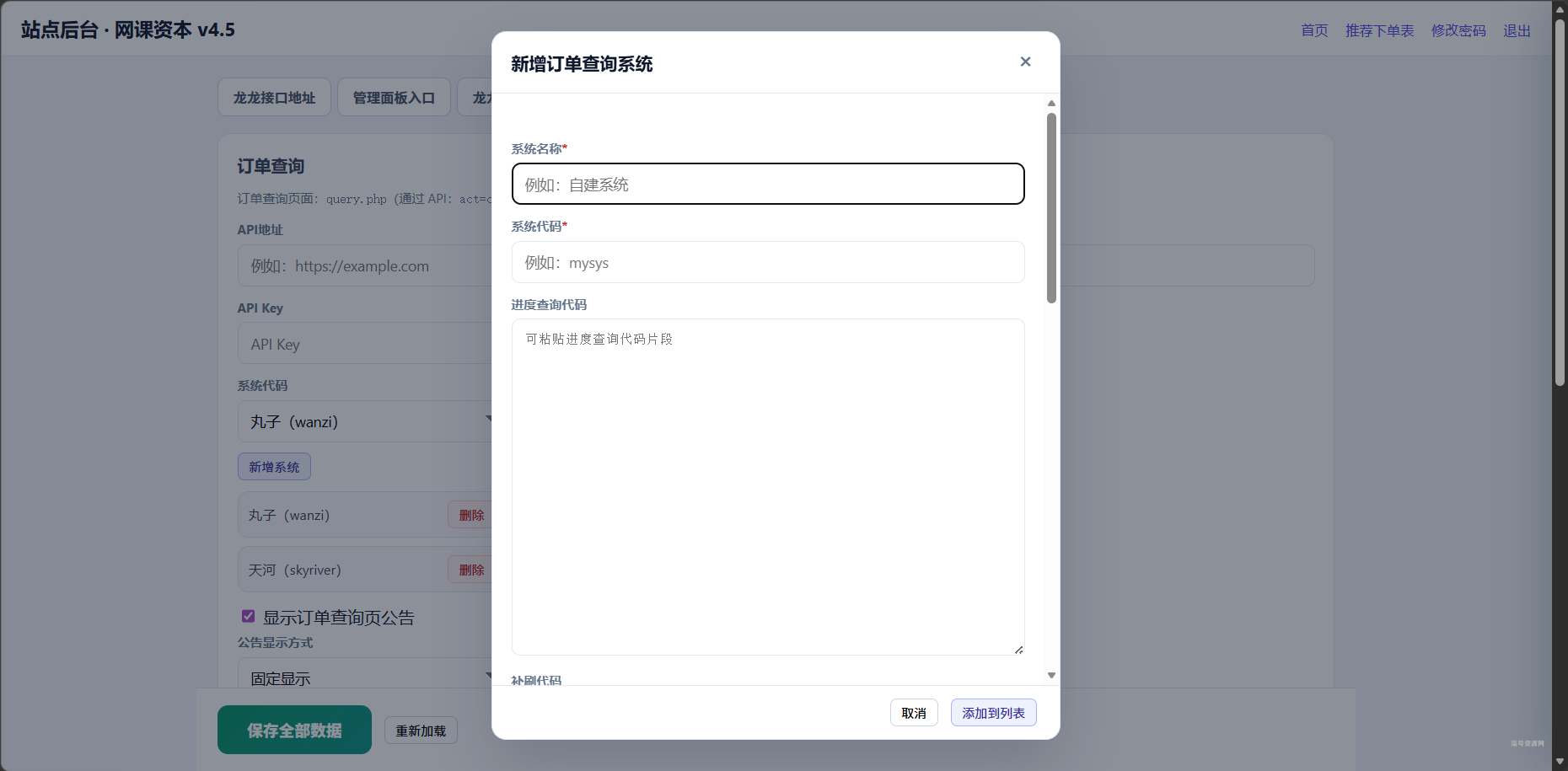The image size is (1568, 771).
Task: Delete the 丸子 (wanzi) list entry
Action: pos(470,515)
